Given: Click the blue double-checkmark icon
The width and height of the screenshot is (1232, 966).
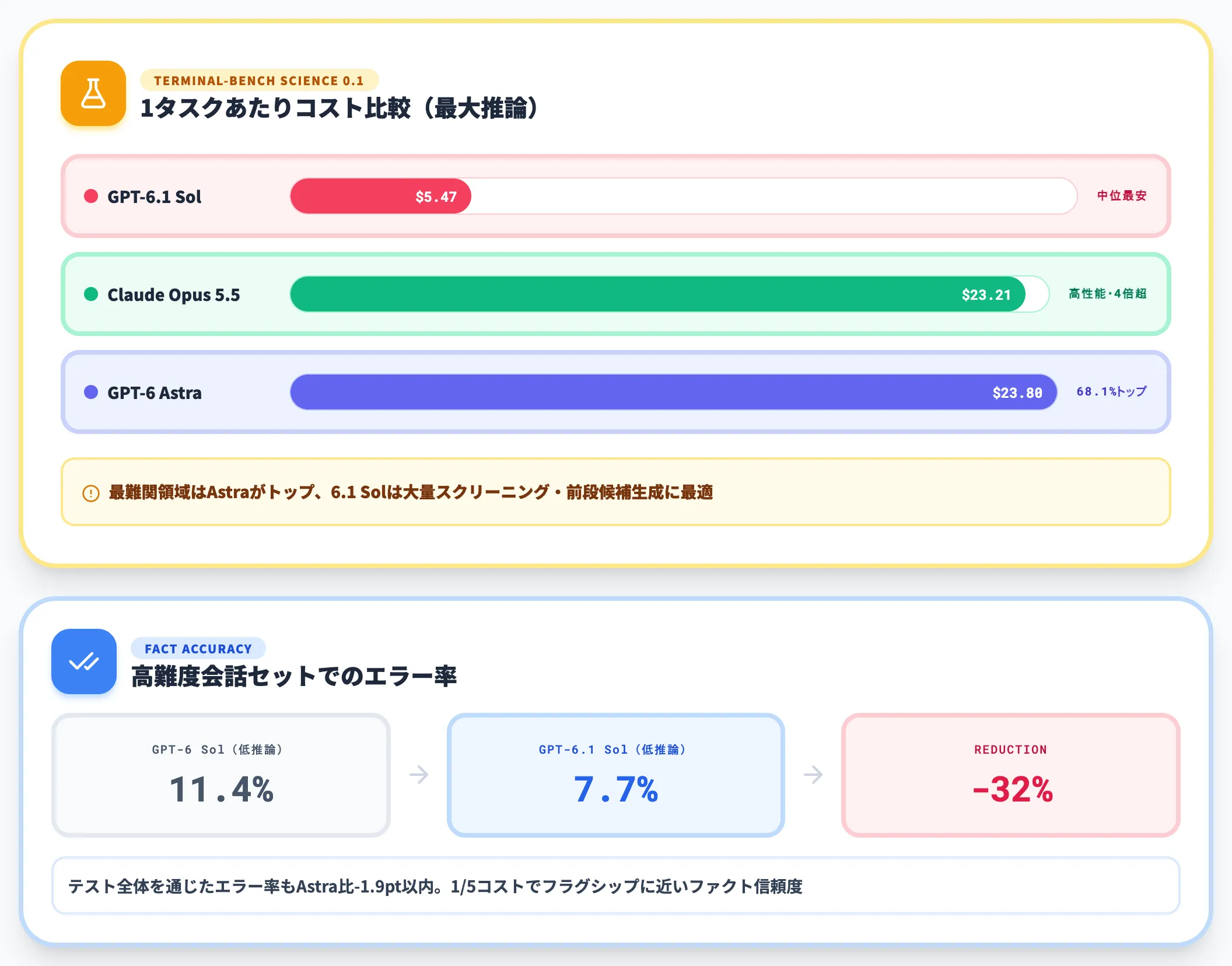Looking at the screenshot, I should coord(84,661).
